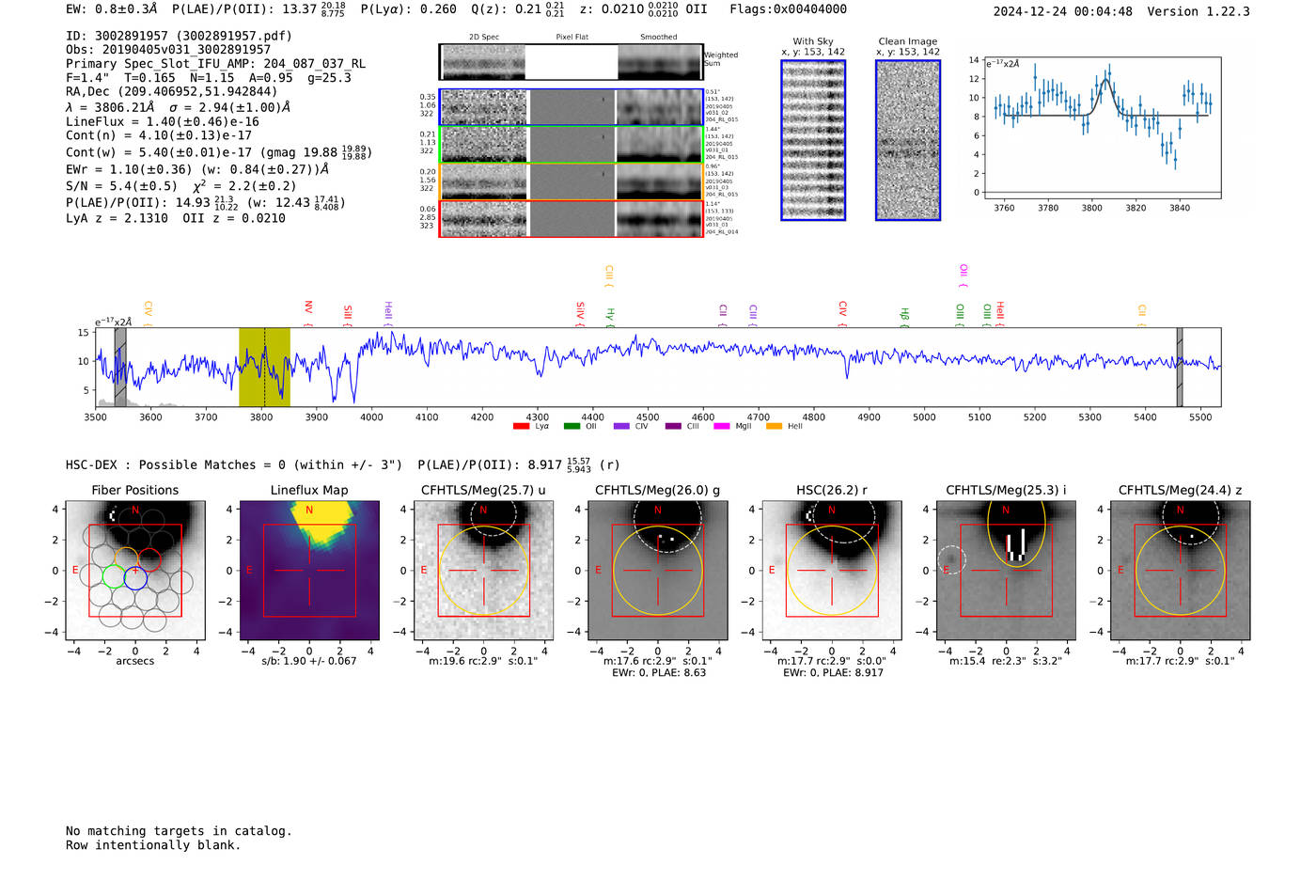Click the green-bordered 2D spectrum row
Screen dimensions: 1316x896
pyautogui.click(x=572, y=144)
